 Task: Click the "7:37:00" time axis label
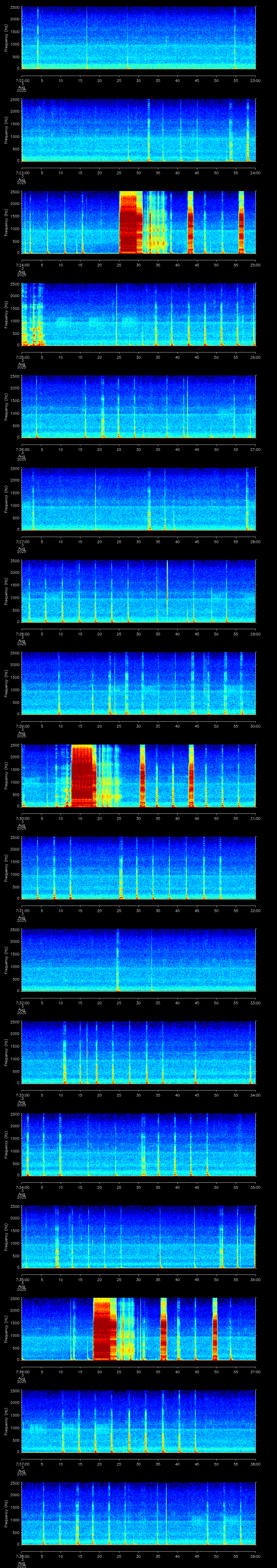click(x=22, y=1463)
